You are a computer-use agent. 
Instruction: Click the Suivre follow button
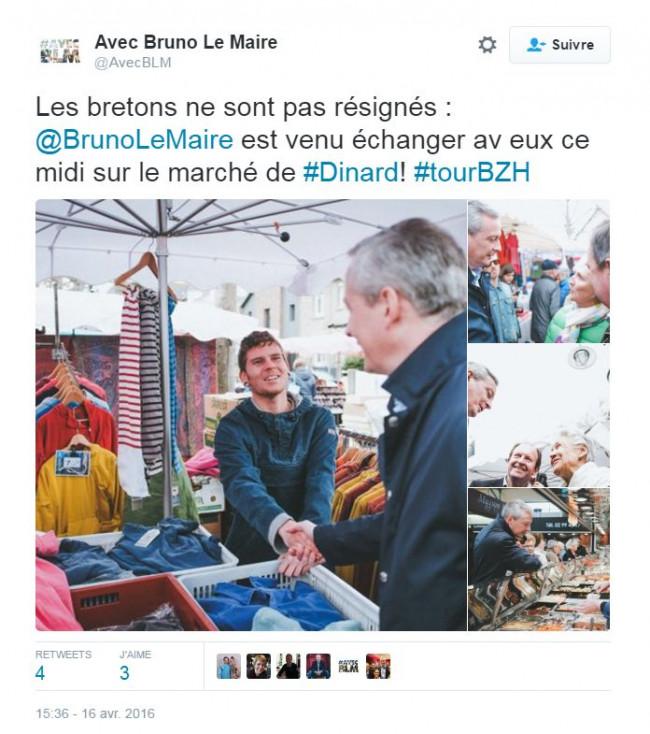560,45
